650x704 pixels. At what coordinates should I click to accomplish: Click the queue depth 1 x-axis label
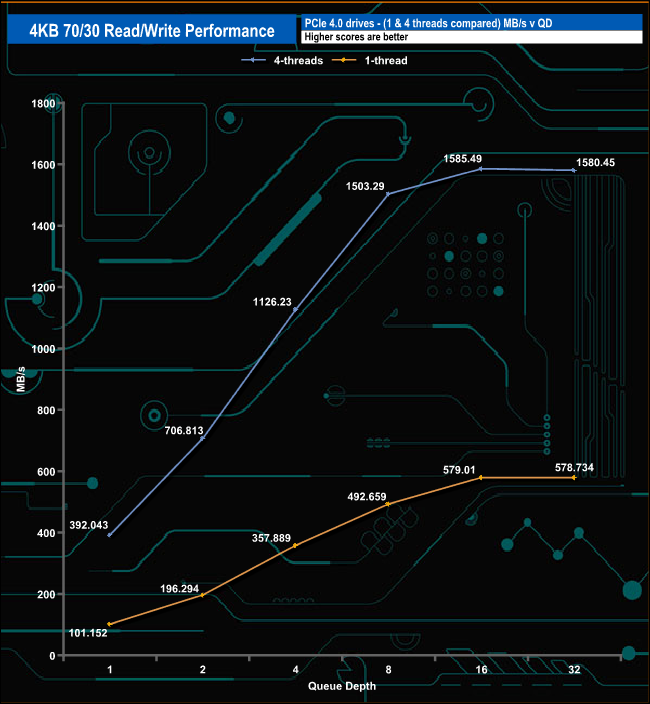(x=110, y=670)
